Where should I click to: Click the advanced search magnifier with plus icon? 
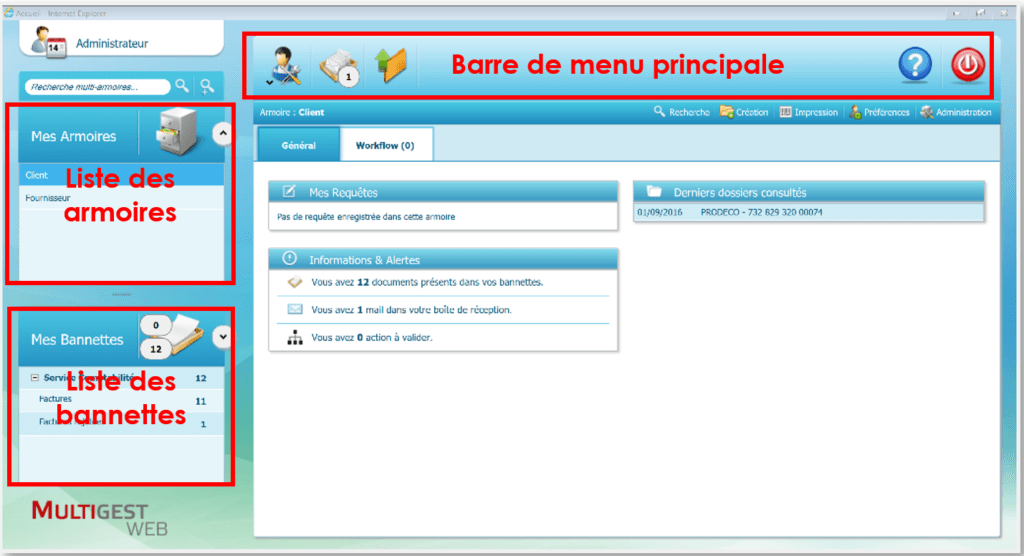pyautogui.click(x=208, y=87)
